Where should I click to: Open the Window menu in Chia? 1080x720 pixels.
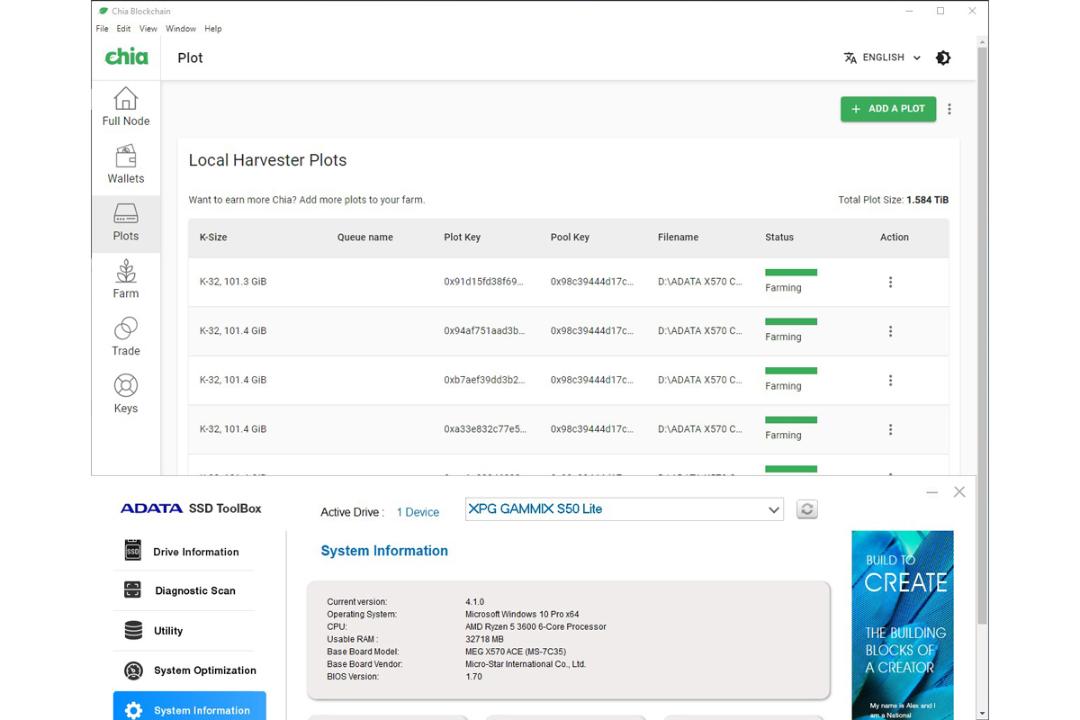point(180,29)
